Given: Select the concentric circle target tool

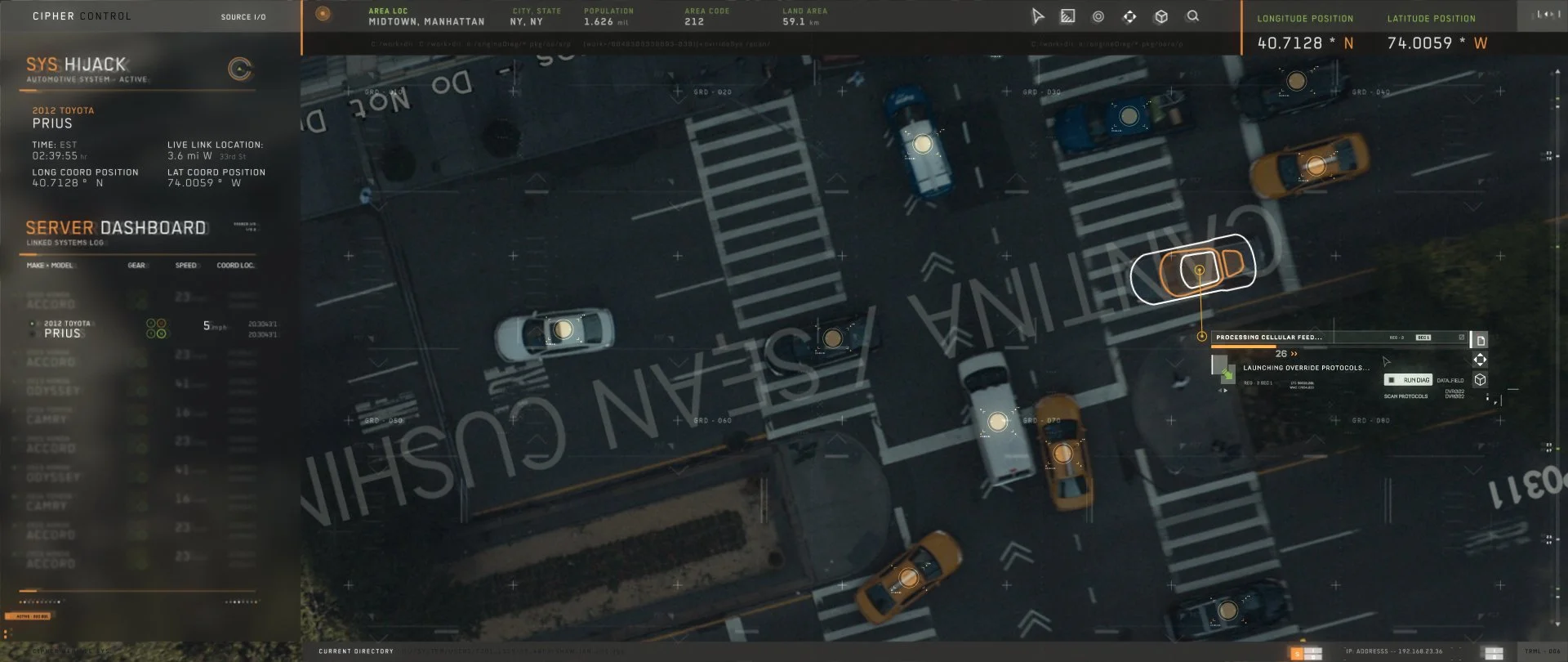Looking at the screenshot, I should point(1098,16).
